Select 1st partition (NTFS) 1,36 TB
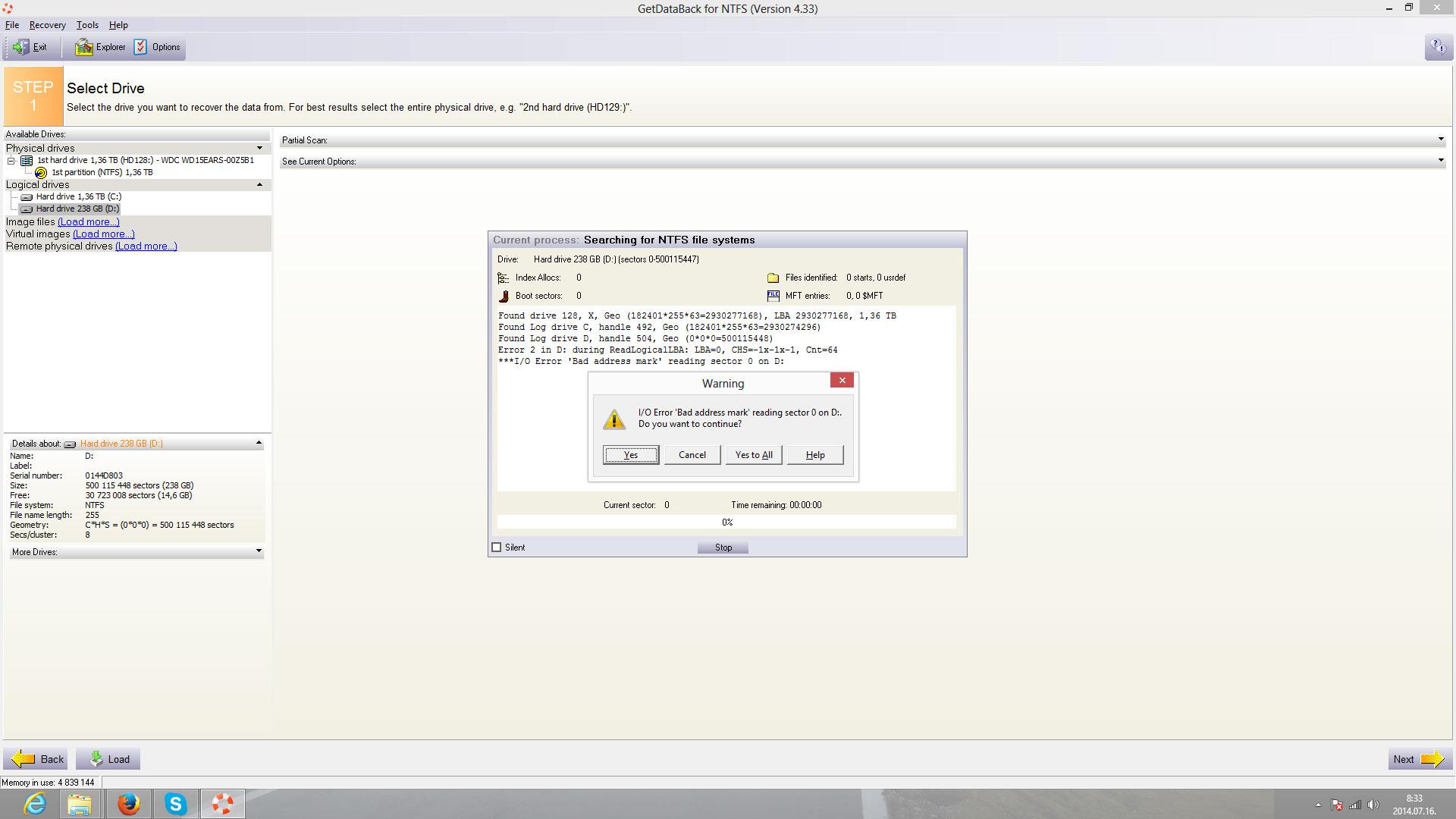Image resolution: width=1456 pixels, height=819 pixels. (x=102, y=172)
